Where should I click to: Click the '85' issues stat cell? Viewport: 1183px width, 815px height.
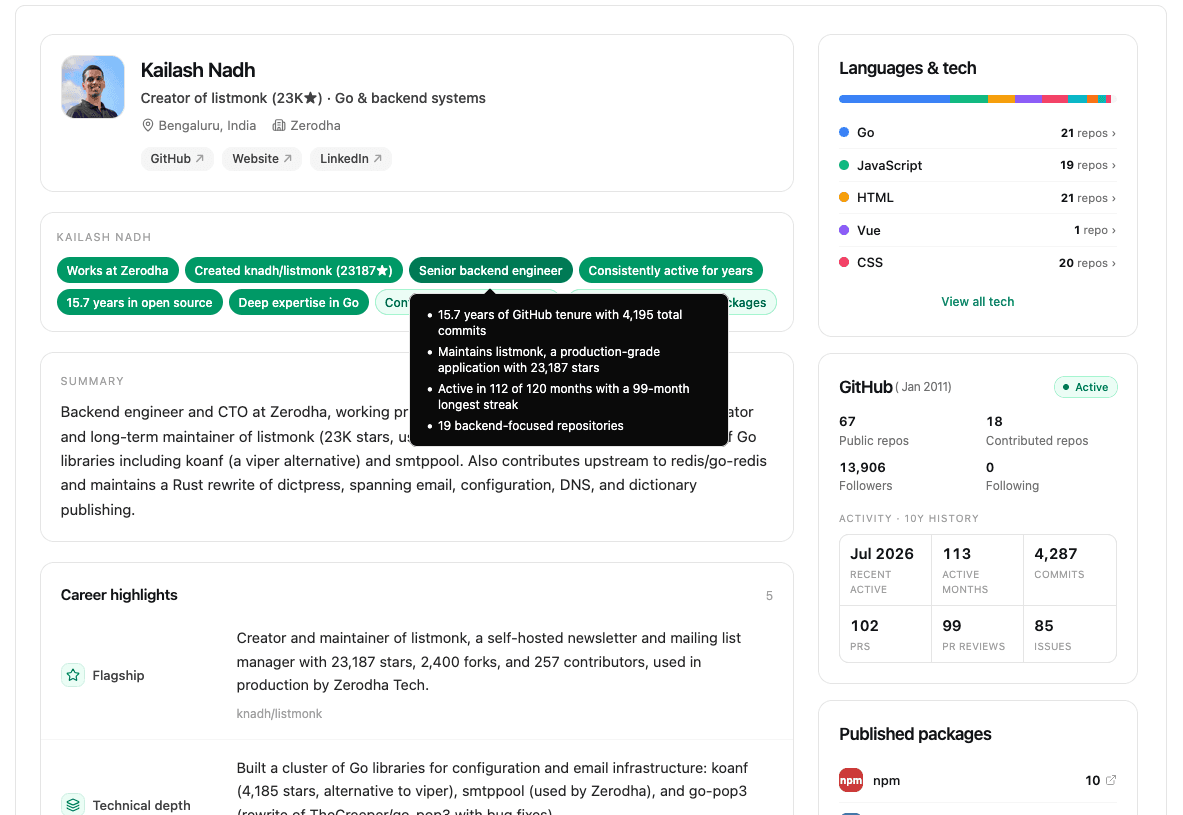click(x=1070, y=634)
